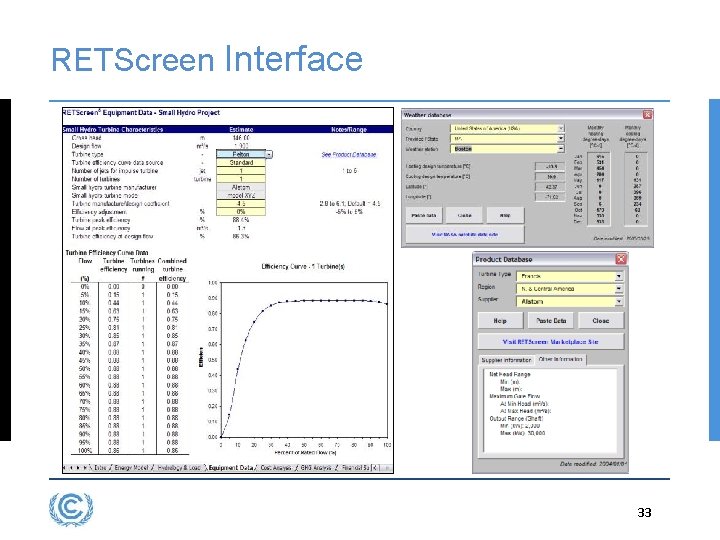Viewport: 720px width, 540px height.
Task: Click Close in the Weather database dialog
Action: tap(465, 215)
